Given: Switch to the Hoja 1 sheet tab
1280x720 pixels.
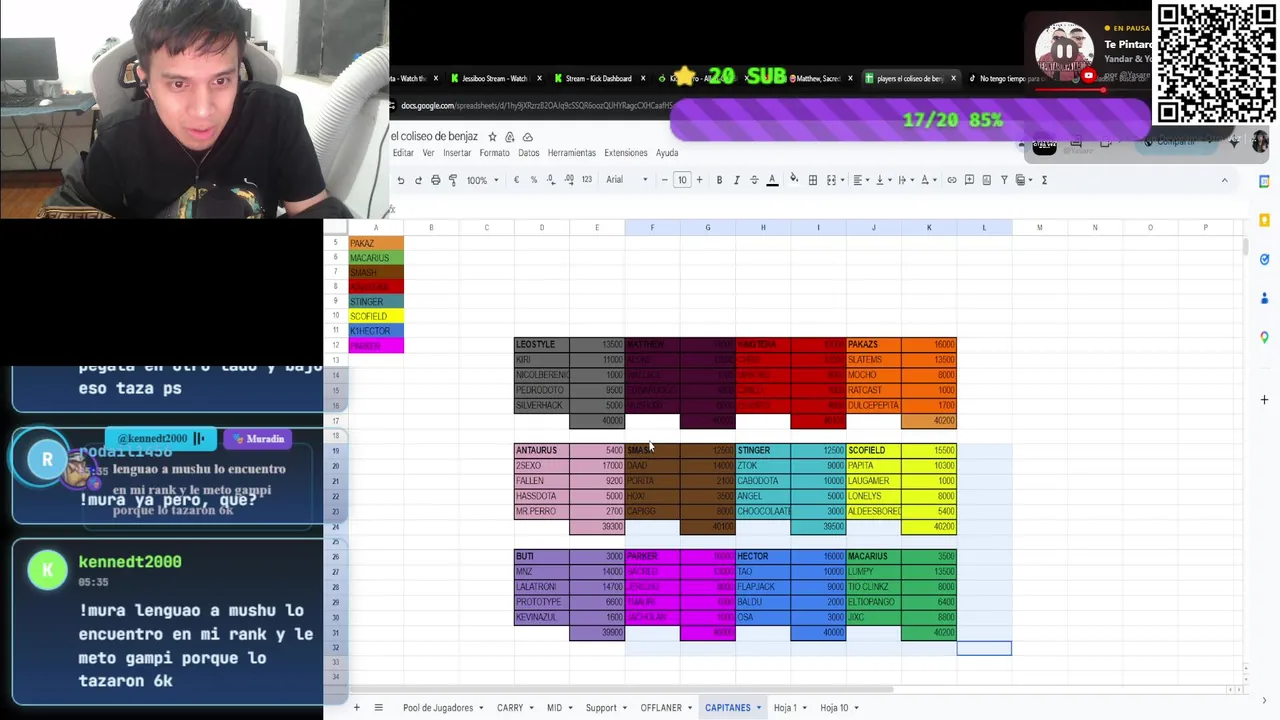Looking at the screenshot, I should 785,708.
